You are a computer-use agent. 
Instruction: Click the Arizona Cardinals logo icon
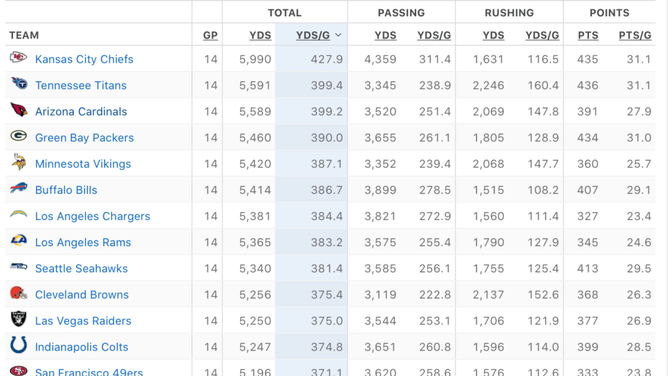tap(19, 110)
